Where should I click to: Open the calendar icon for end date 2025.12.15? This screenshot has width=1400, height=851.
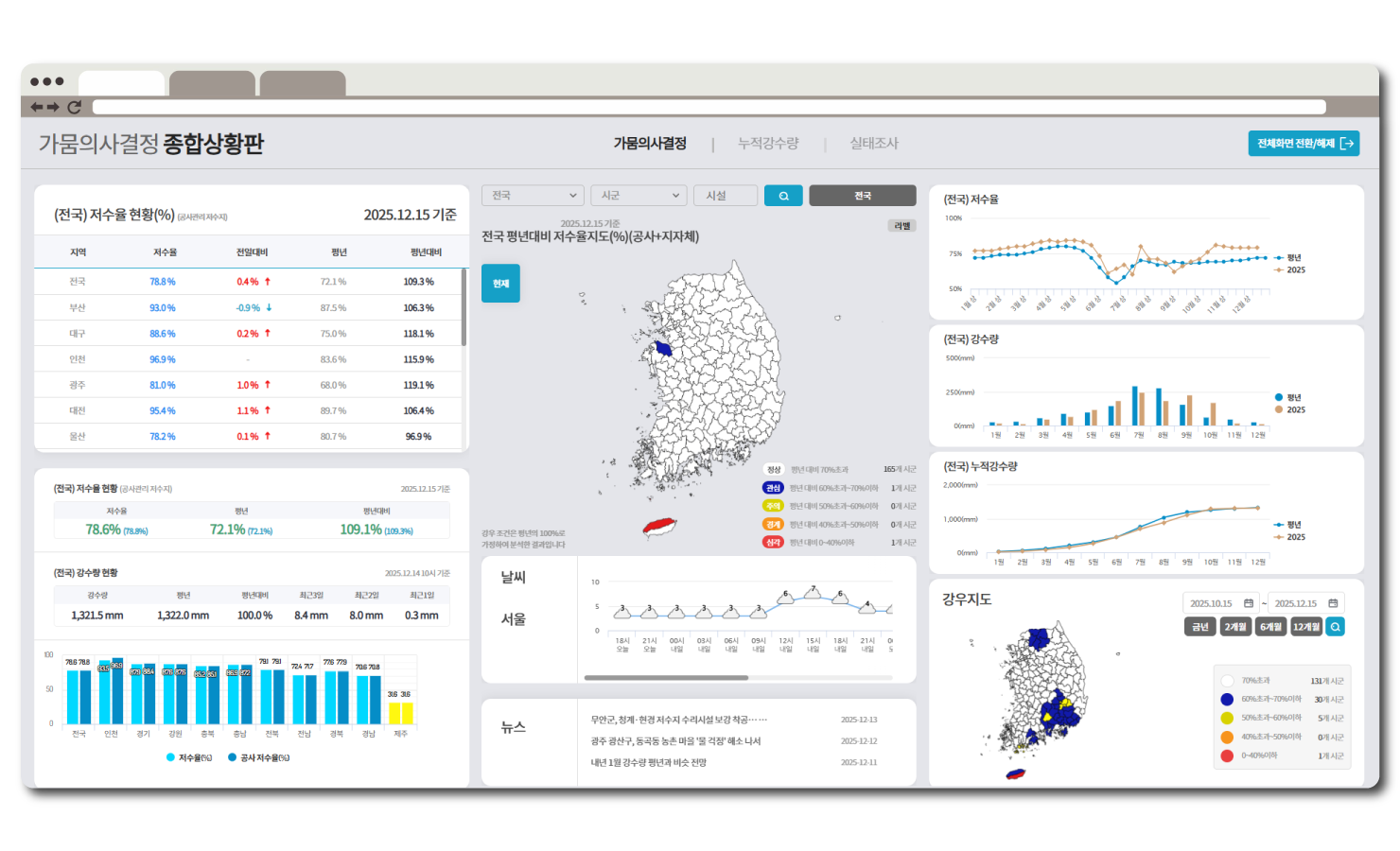click(1333, 603)
